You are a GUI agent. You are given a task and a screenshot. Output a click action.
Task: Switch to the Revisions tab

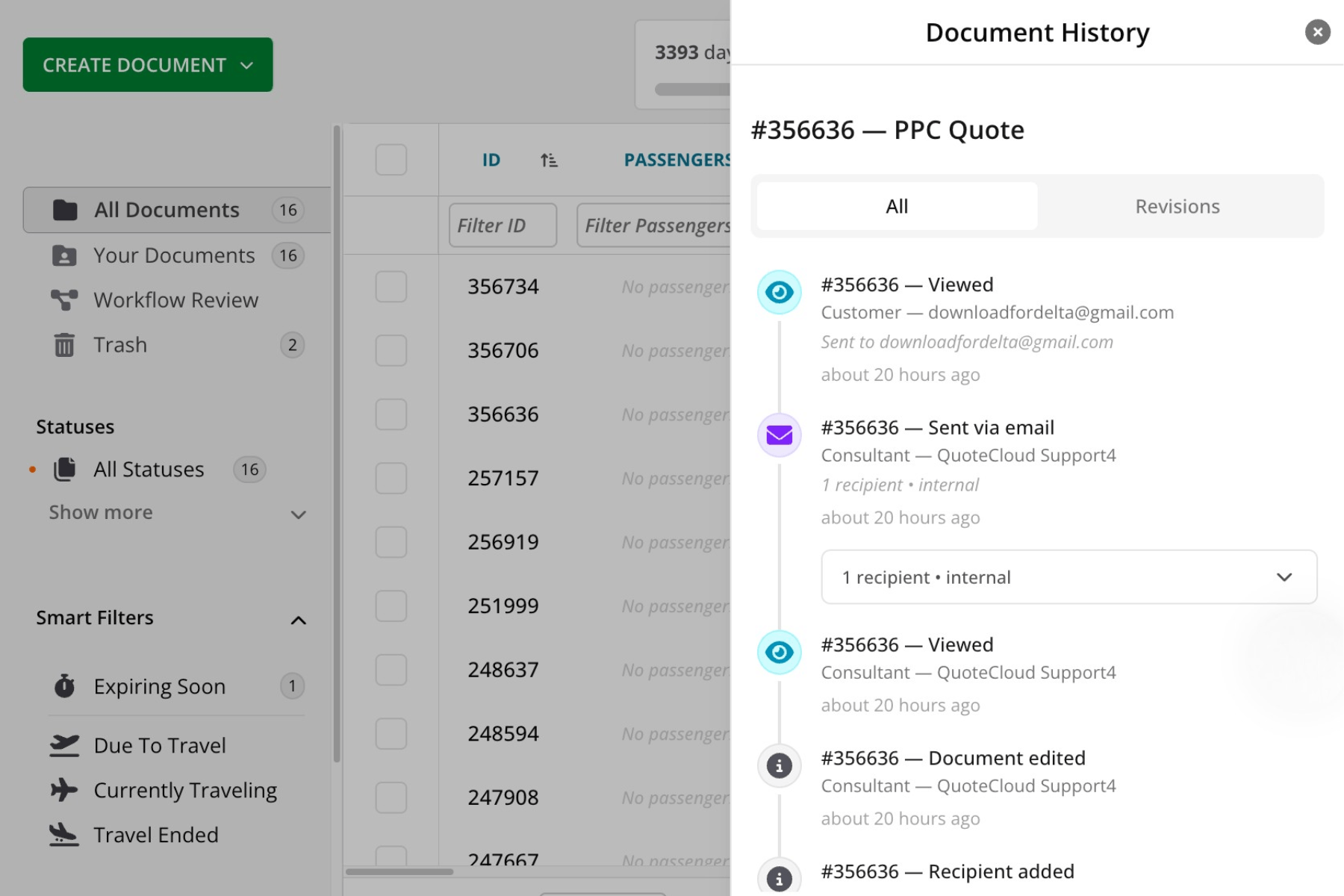click(1177, 207)
